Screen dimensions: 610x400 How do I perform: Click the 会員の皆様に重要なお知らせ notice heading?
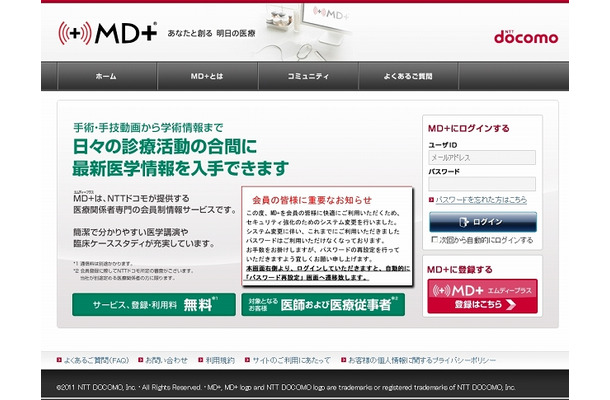click(312, 200)
